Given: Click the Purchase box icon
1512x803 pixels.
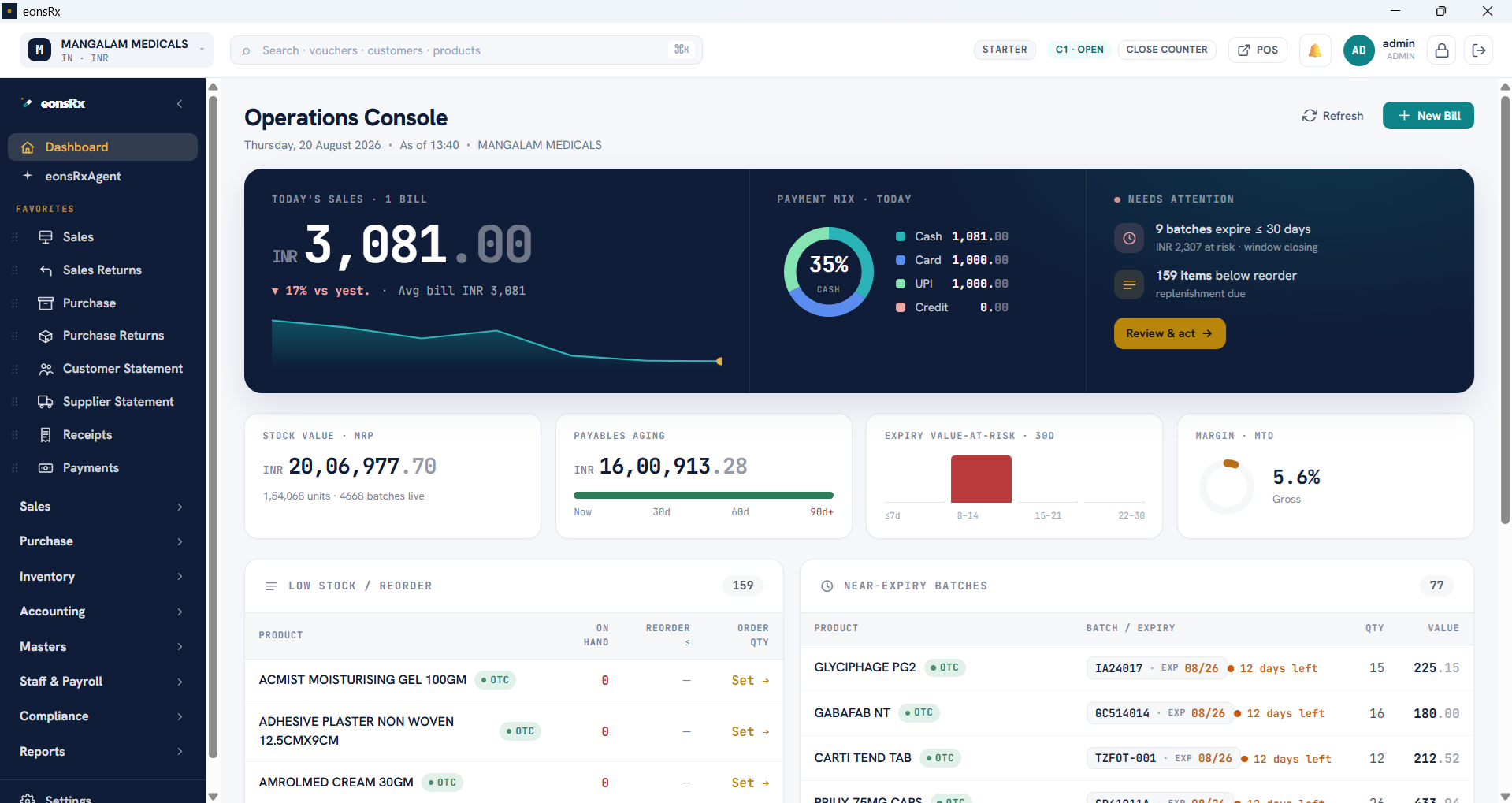Looking at the screenshot, I should point(46,303).
